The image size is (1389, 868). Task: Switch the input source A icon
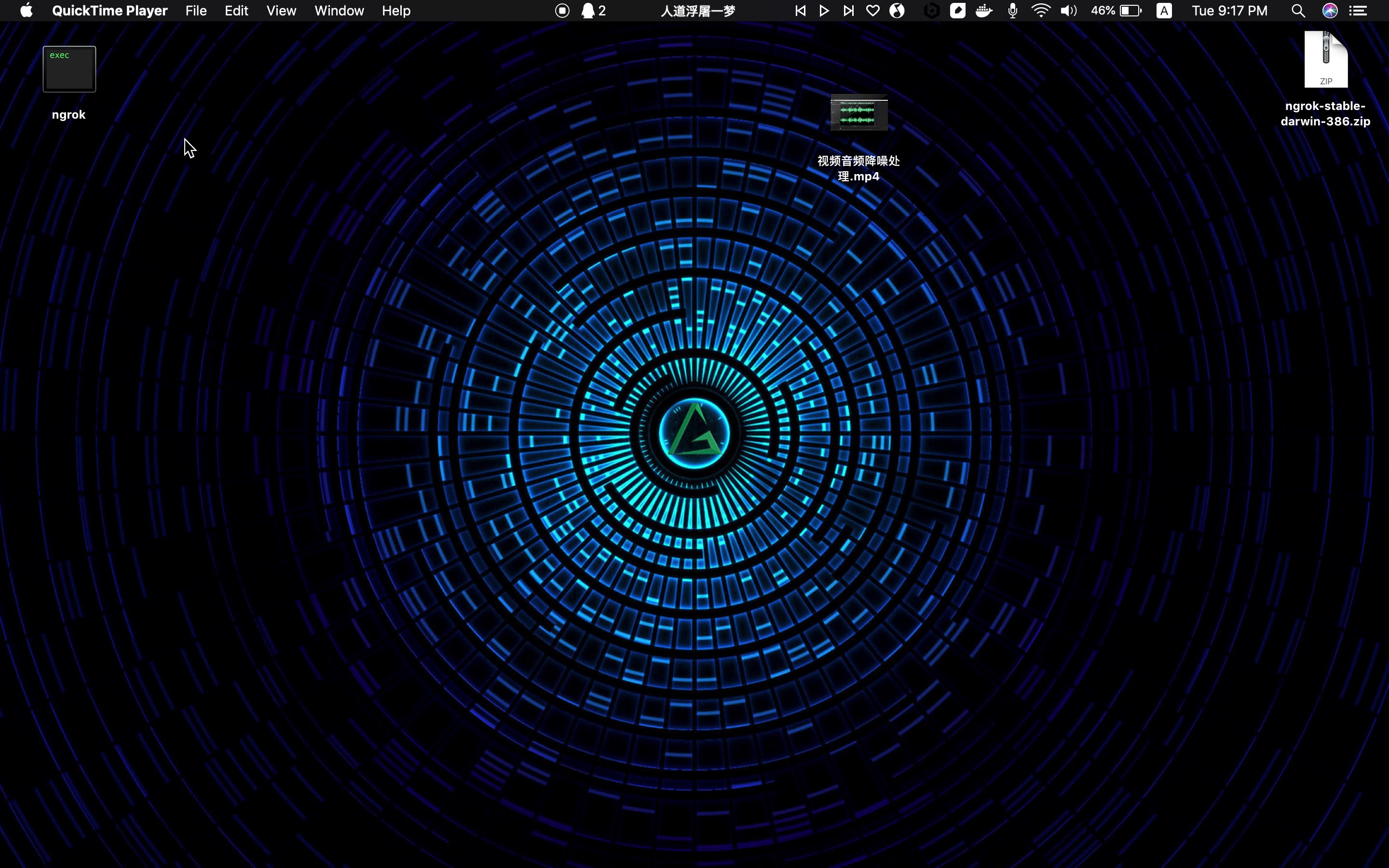tap(1164, 11)
